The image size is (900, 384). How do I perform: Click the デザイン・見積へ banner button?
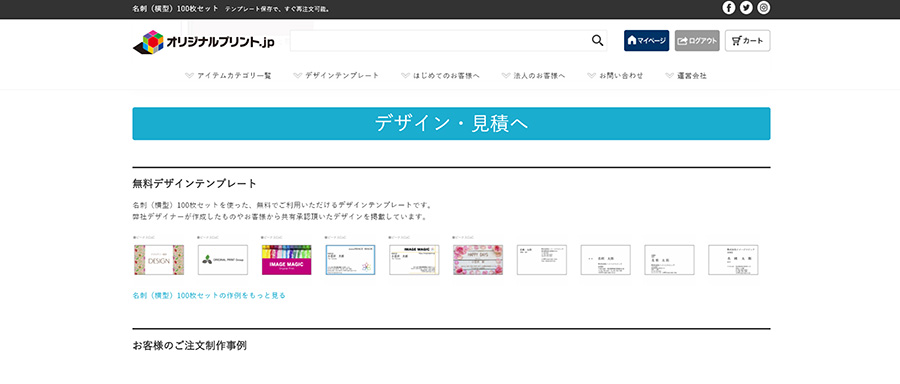click(x=451, y=123)
